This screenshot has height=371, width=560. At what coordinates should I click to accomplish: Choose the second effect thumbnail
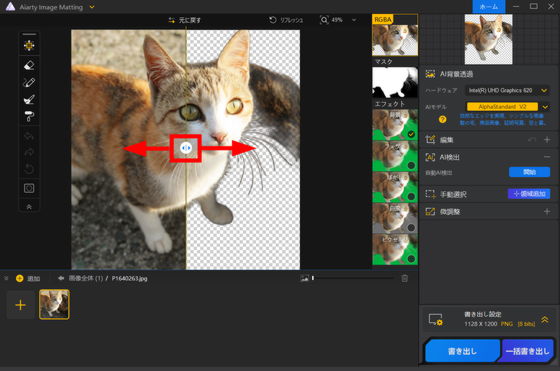(395, 156)
